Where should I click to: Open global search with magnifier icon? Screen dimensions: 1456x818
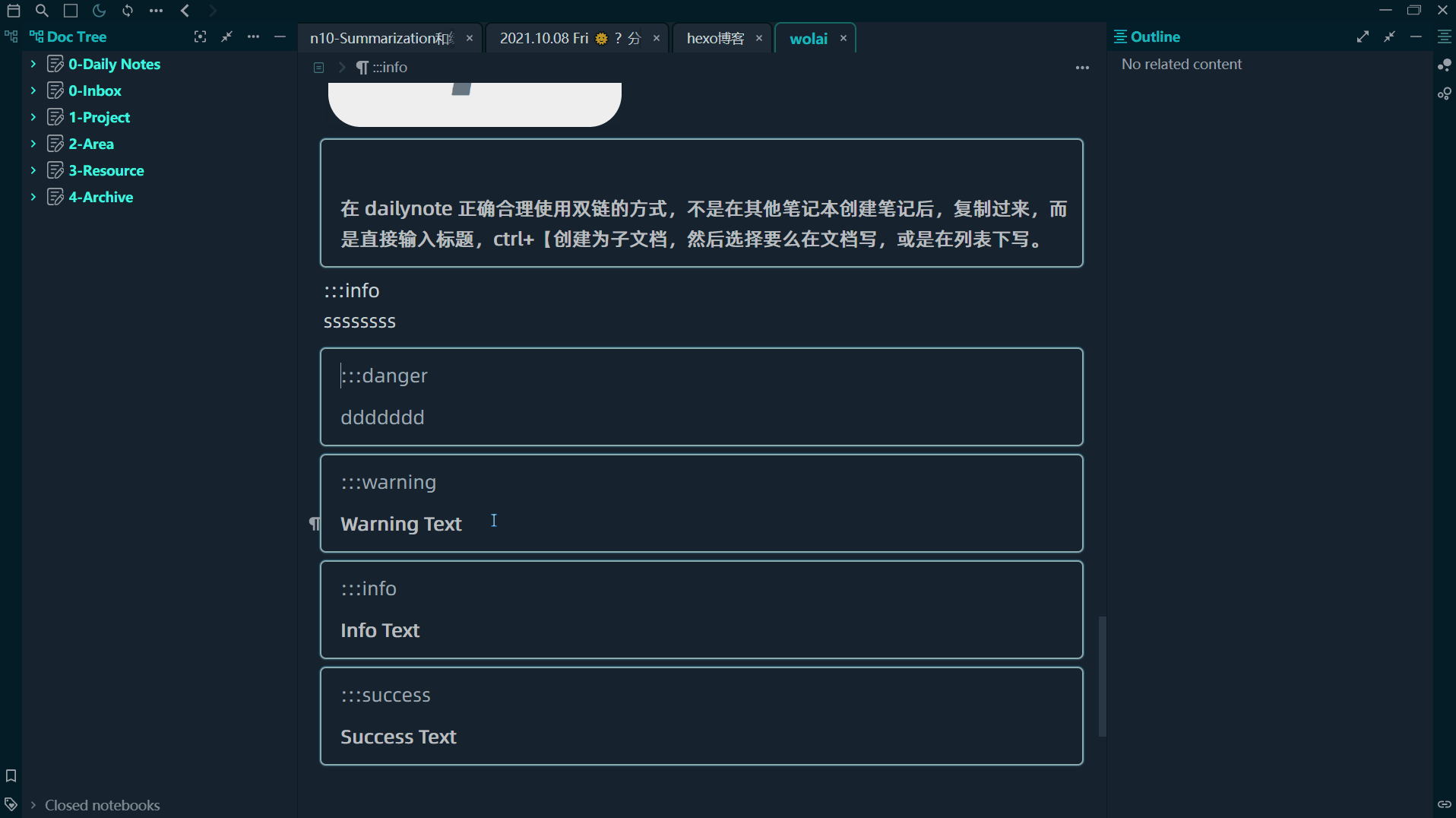[x=42, y=11]
